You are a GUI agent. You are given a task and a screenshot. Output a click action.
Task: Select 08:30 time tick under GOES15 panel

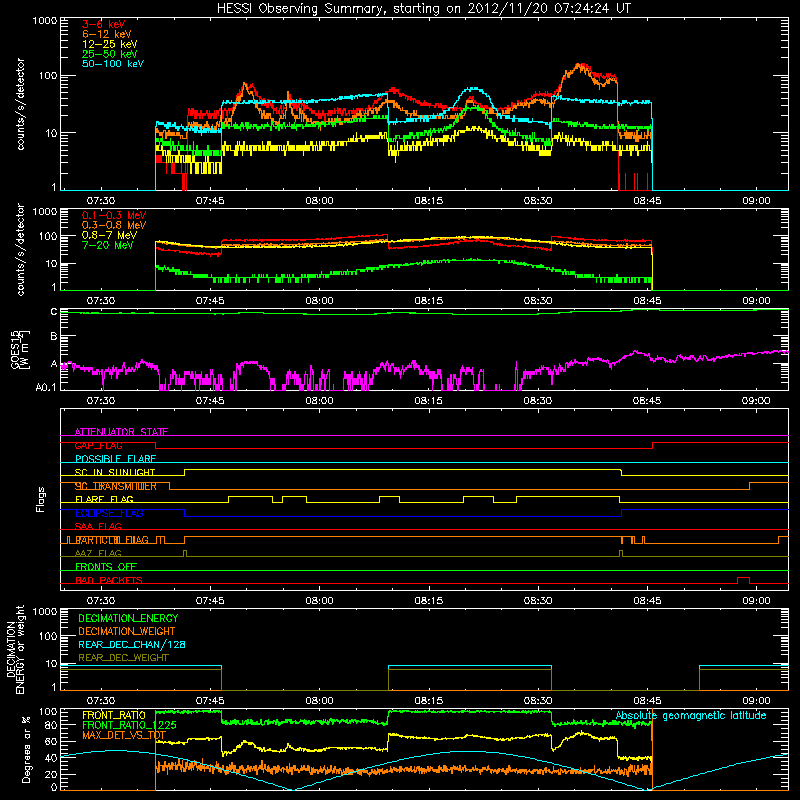click(538, 401)
